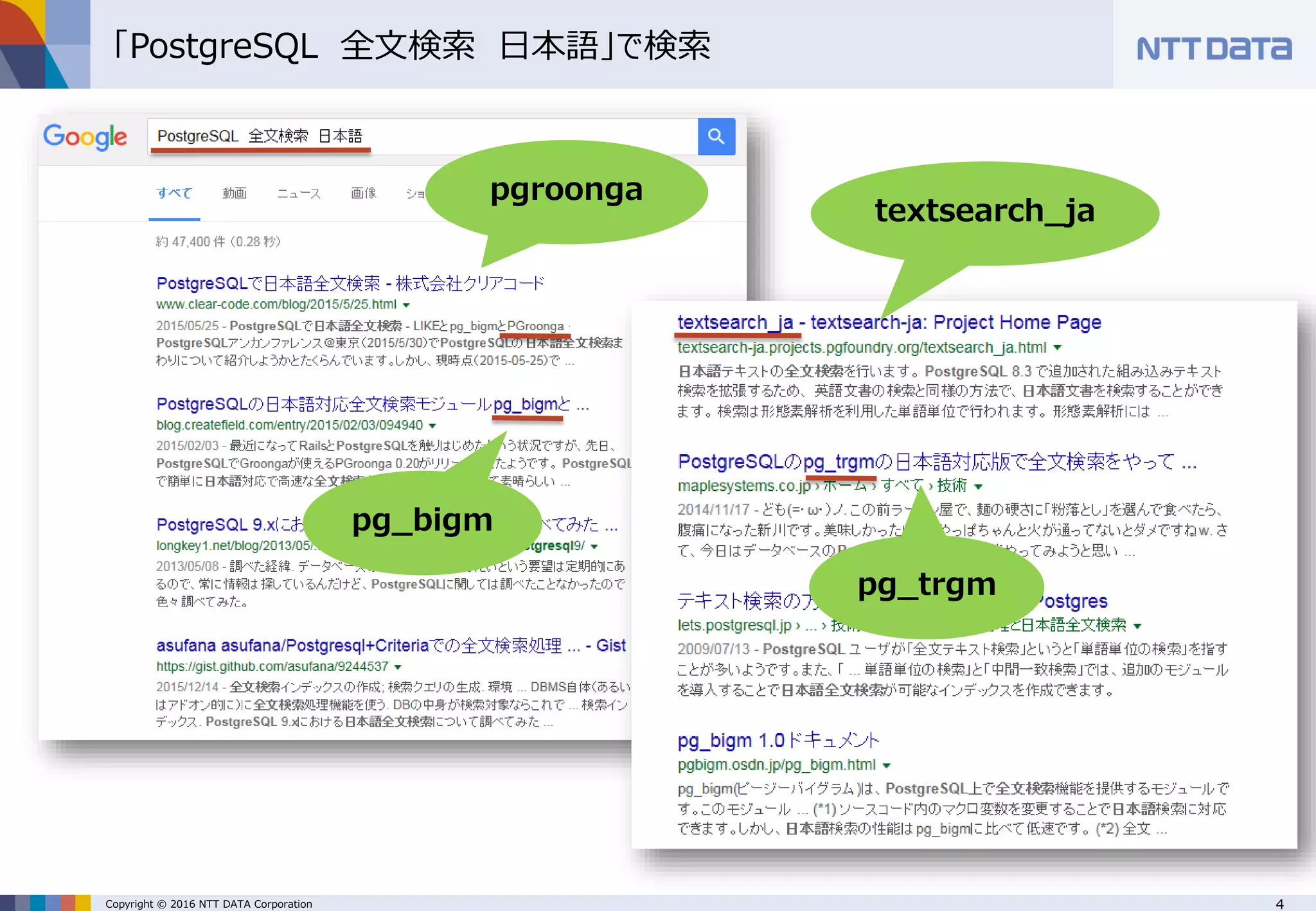The height and width of the screenshot is (911, 1316).
Task: Switch to the 画像 tab
Action: (x=364, y=193)
